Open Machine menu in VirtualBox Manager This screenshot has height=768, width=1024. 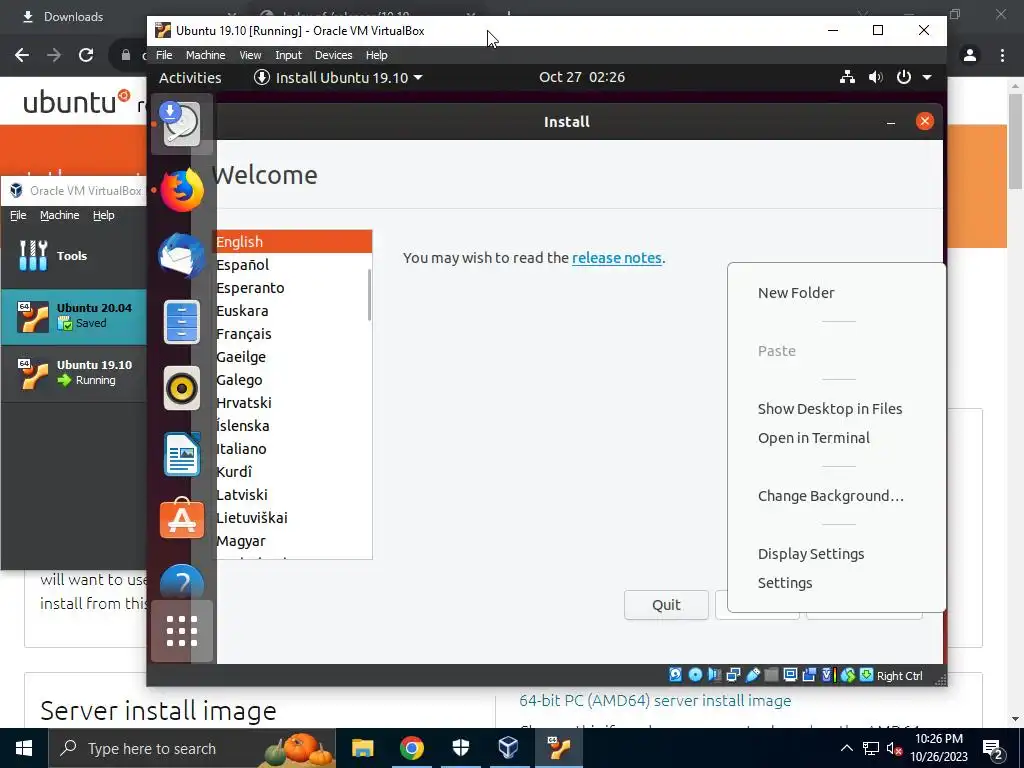click(x=59, y=215)
